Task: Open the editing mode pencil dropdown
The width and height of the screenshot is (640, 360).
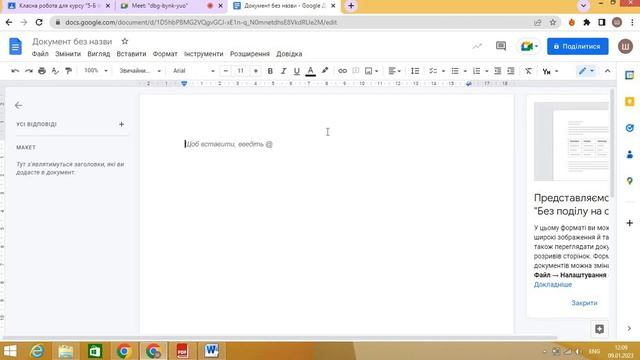Action: tap(586, 71)
